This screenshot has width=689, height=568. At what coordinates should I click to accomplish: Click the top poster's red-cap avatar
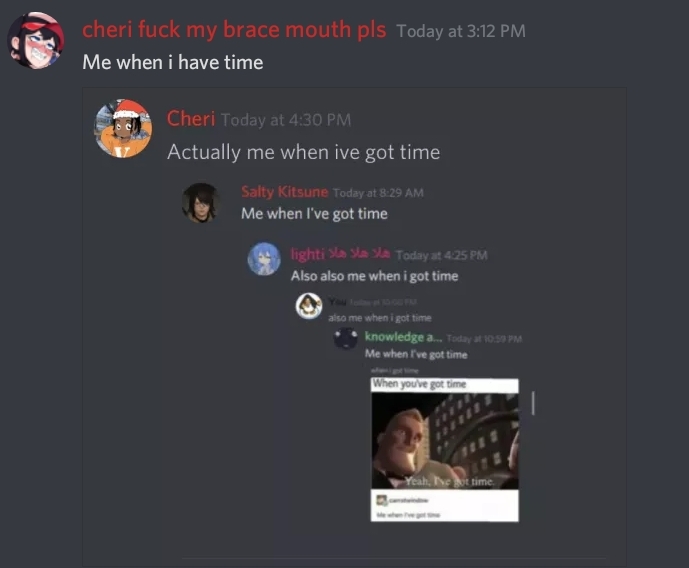coord(36,41)
